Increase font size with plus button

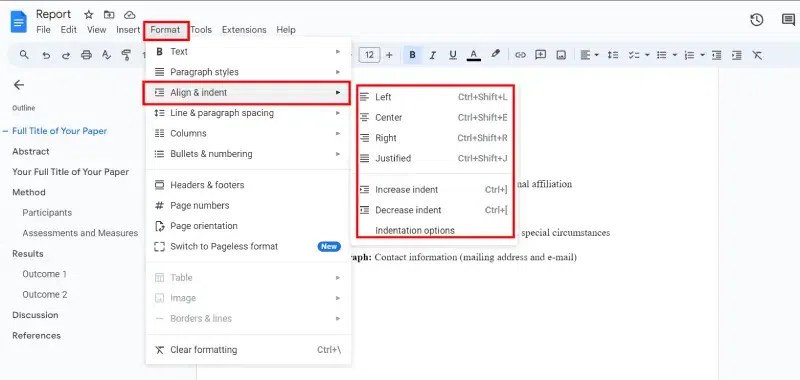(x=389, y=55)
